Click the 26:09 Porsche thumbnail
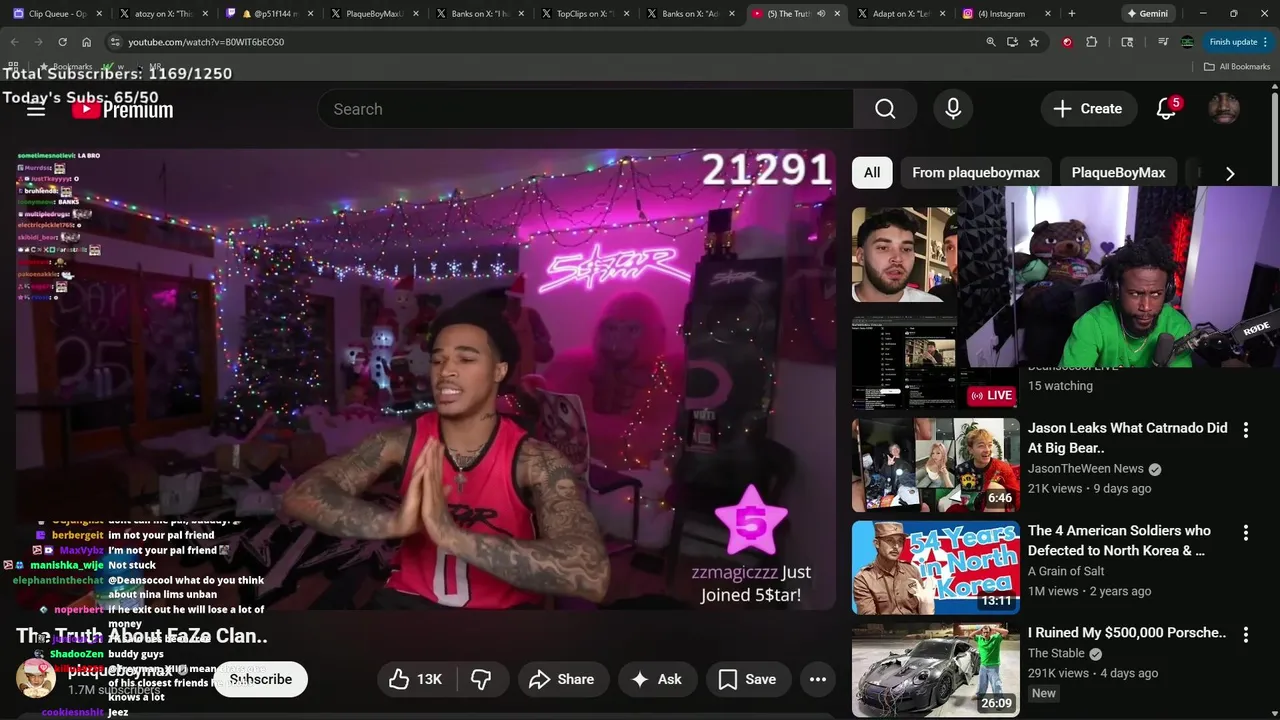This screenshot has height=720, width=1280. 936,670
